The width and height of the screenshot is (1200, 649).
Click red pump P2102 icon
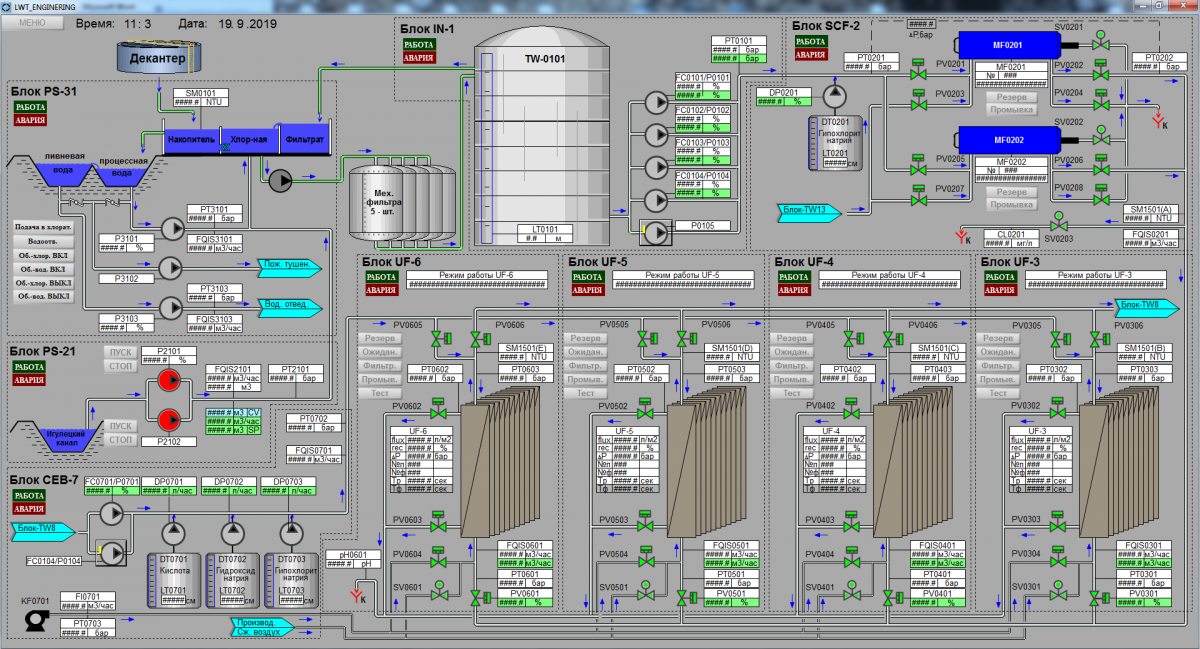tap(168, 418)
